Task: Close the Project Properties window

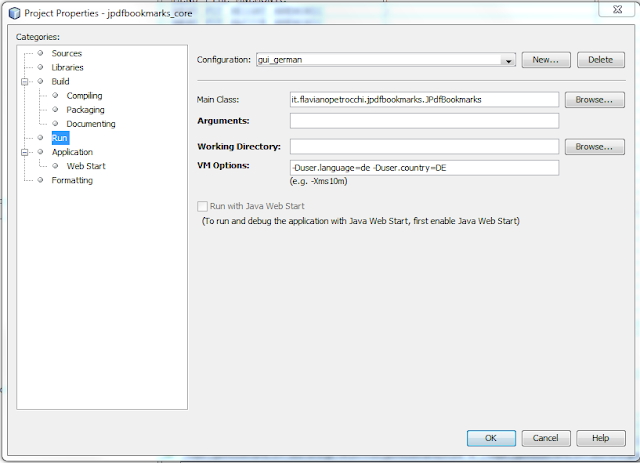Action: pos(617,9)
